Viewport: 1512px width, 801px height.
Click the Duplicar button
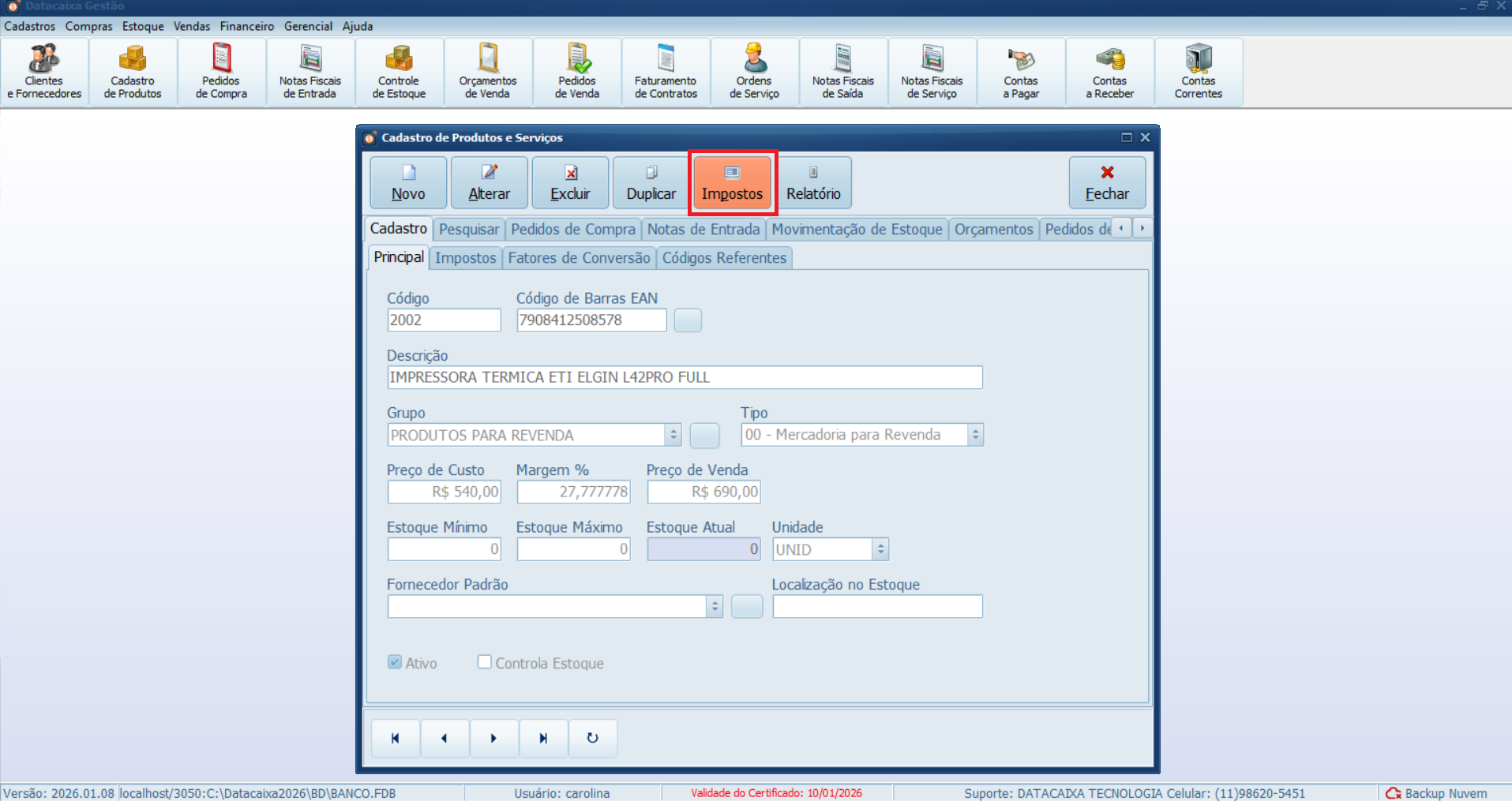[651, 183]
